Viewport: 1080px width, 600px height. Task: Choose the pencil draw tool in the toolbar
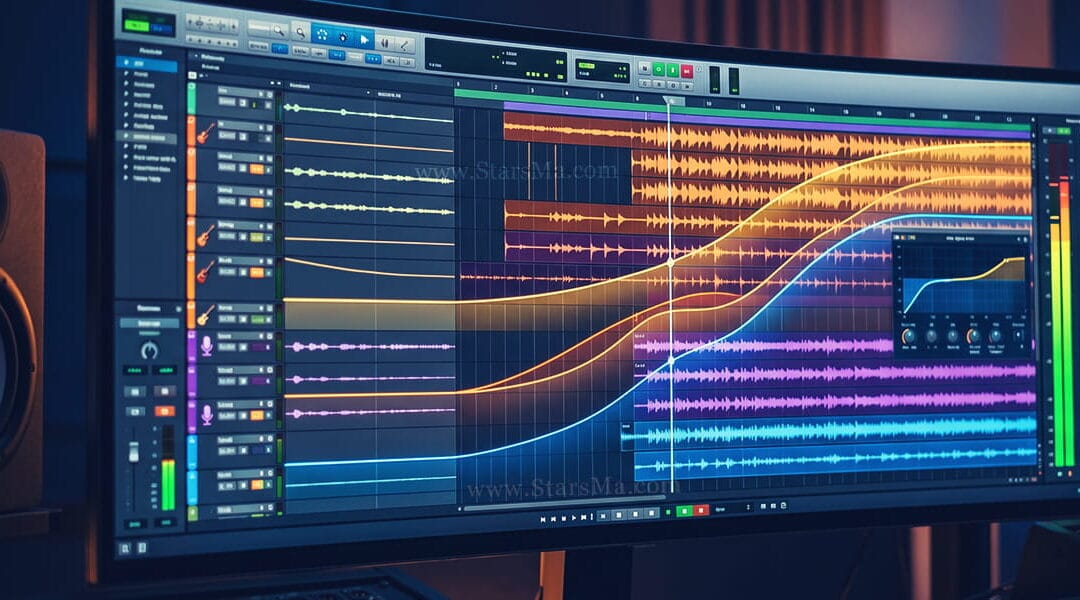point(404,45)
